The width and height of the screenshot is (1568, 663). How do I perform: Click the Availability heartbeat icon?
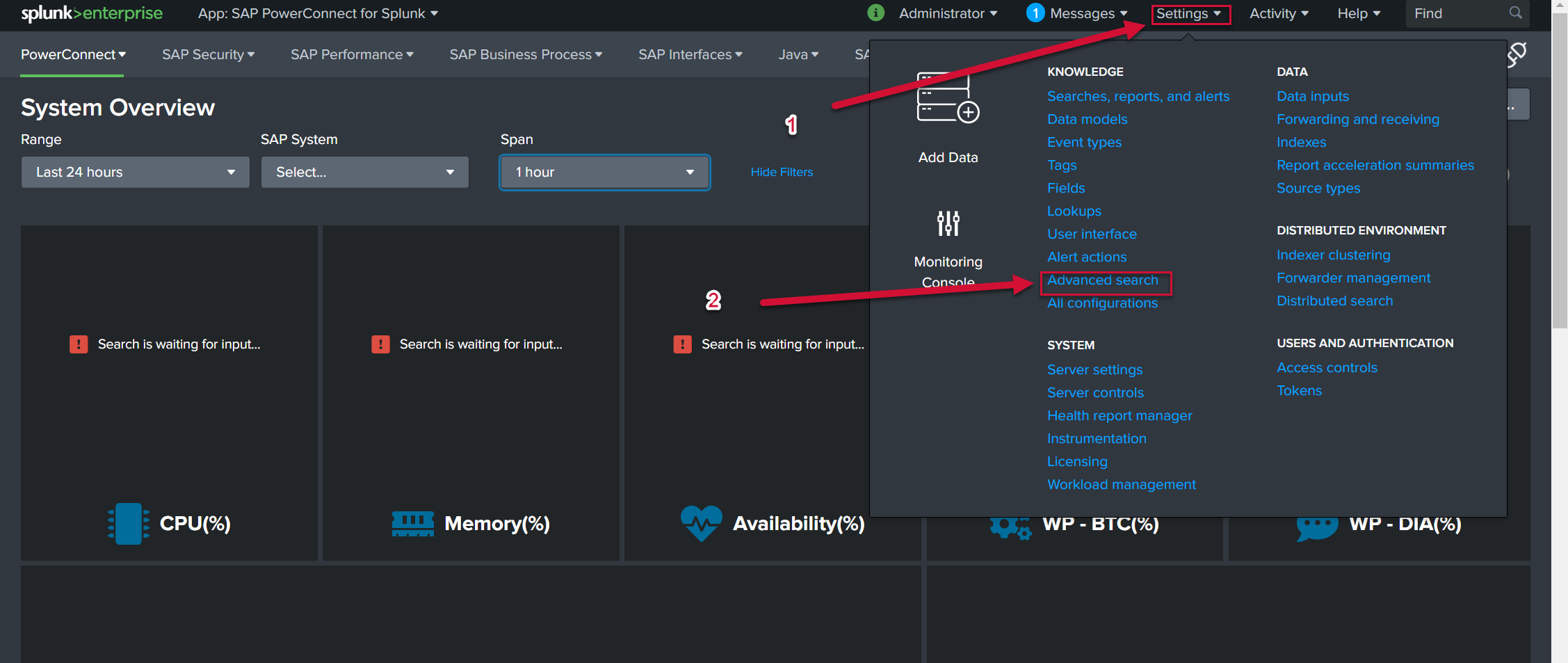pos(701,523)
